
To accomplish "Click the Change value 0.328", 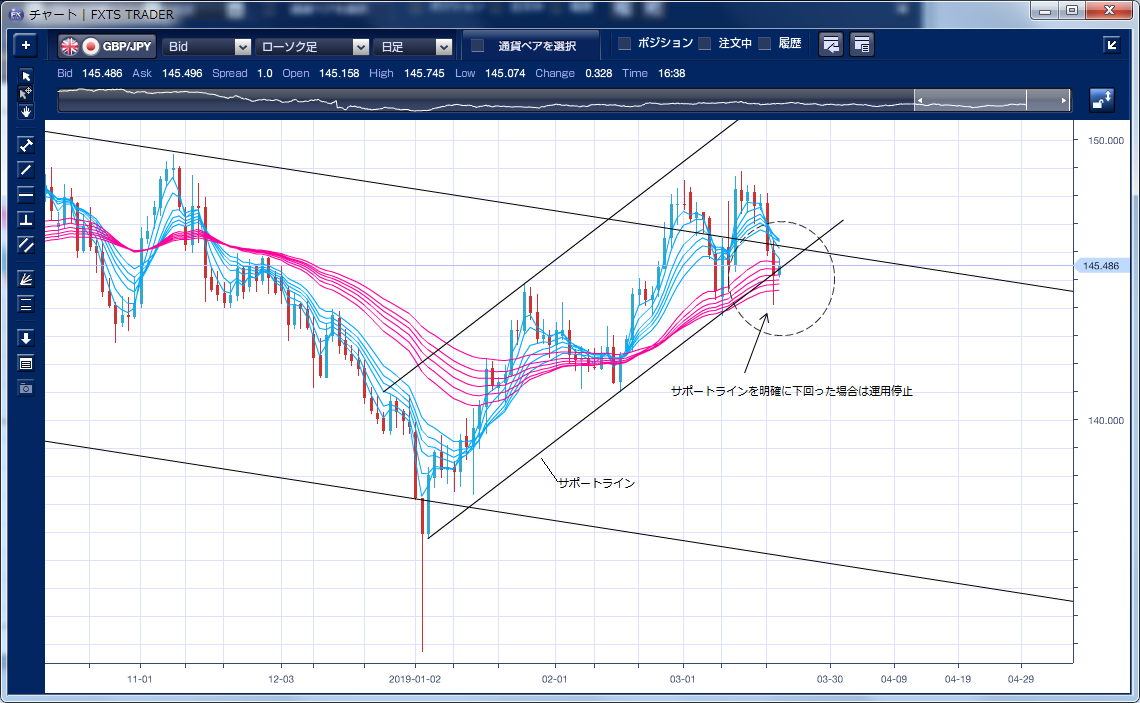I will coord(598,73).
